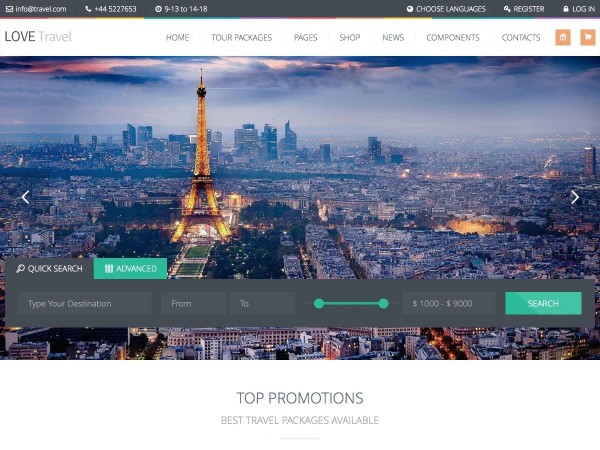Image resolution: width=600 pixels, height=450 pixels.
Task: Open the LOVE Travel logo link
Action: pos(38,37)
